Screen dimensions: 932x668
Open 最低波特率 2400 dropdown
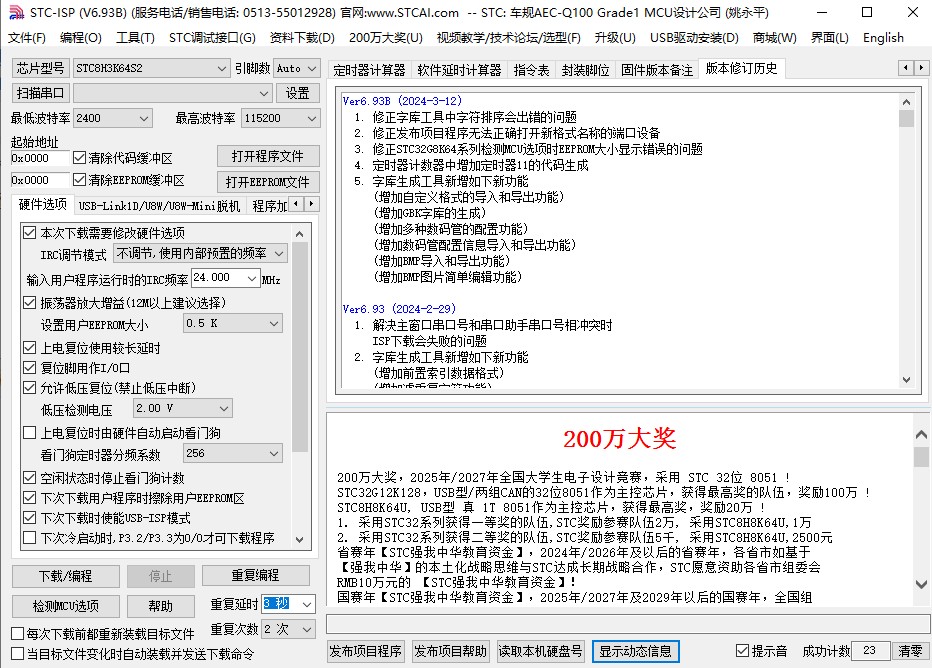pyautogui.click(x=113, y=118)
